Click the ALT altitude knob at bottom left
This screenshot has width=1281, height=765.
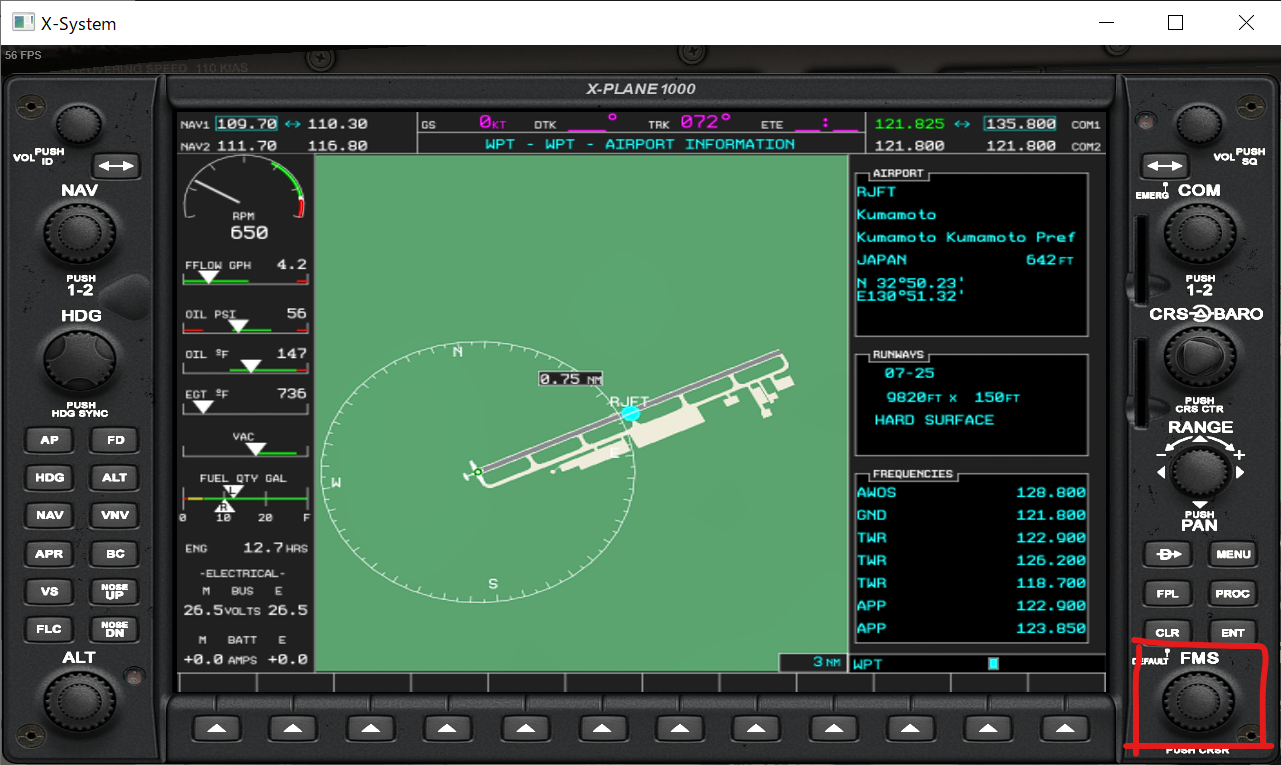[x=77, y=701]
